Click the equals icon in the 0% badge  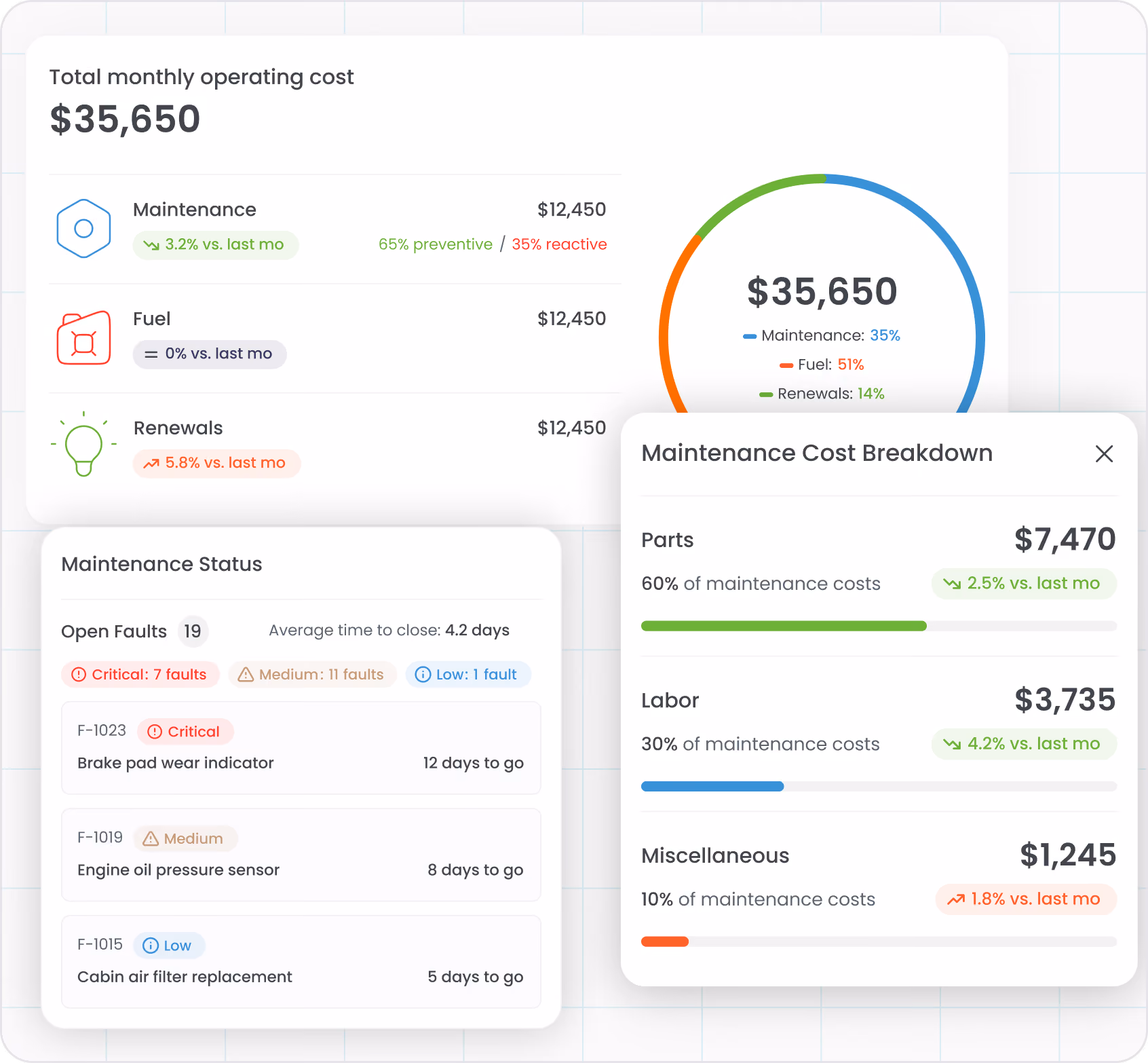[151, 354]
